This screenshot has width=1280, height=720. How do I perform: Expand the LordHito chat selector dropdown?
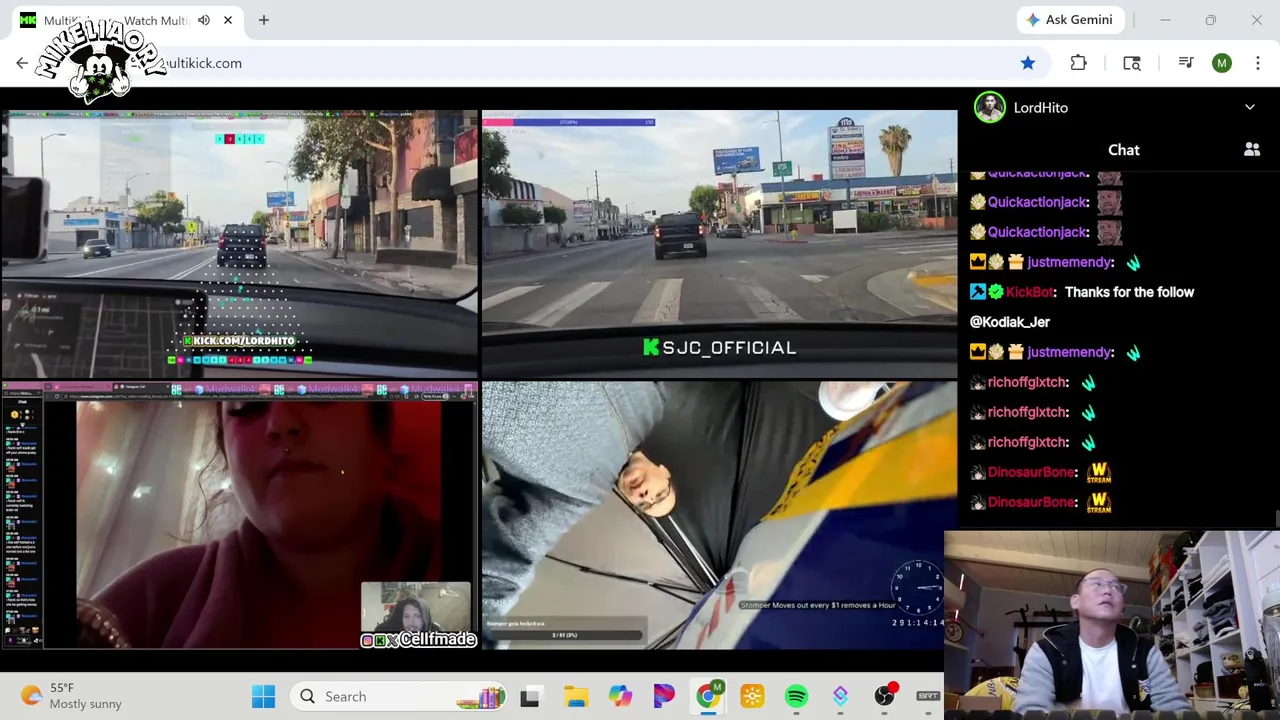[x=1250, y=107]
